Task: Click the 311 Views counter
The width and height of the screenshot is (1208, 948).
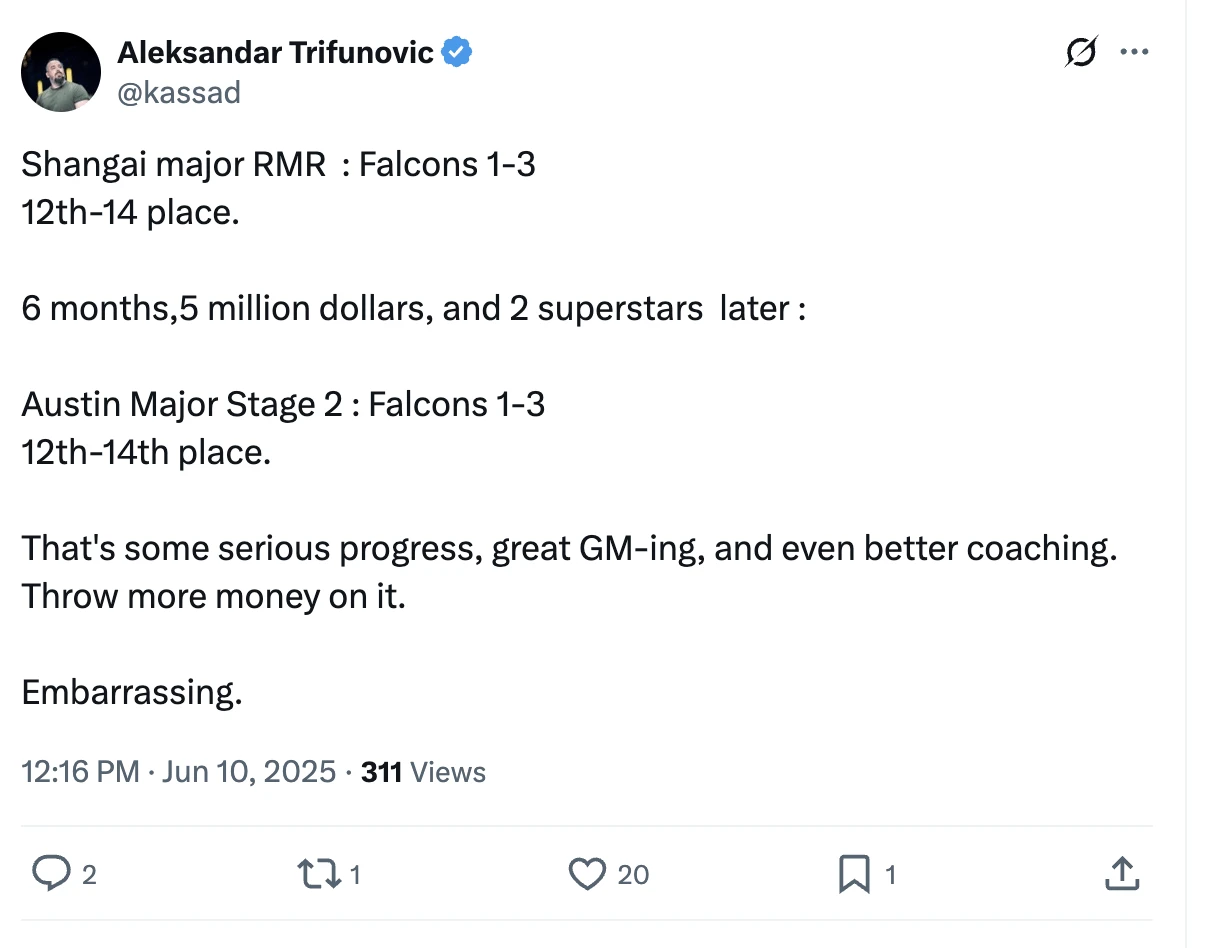Action: (423, 772)
